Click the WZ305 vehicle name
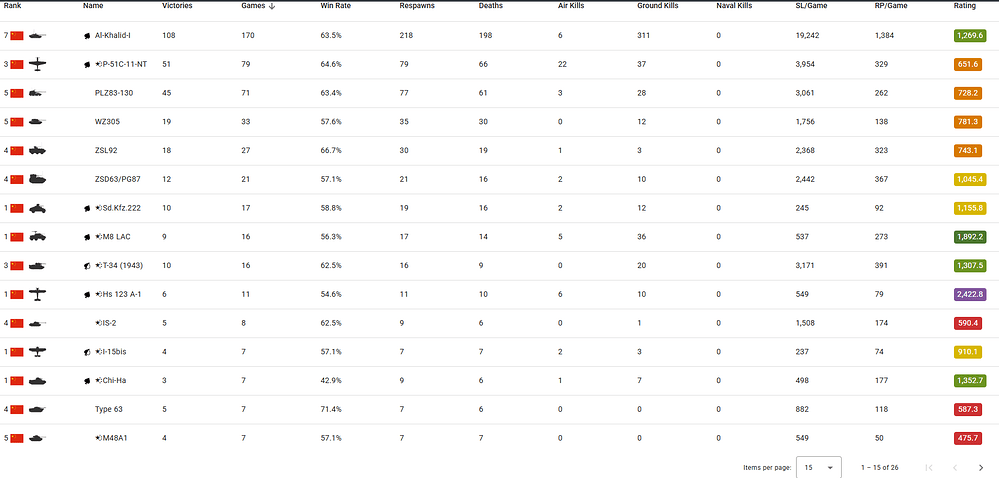Screen dimensions: 999x478 [x=107, y=122]
